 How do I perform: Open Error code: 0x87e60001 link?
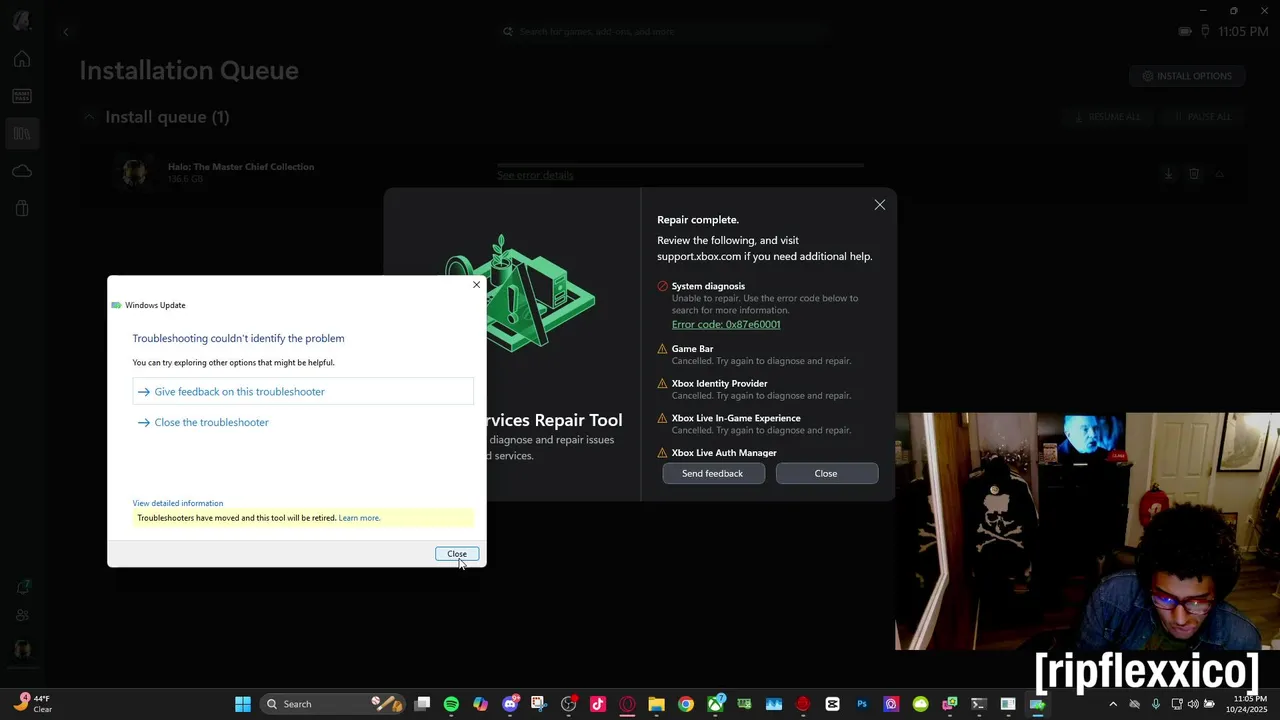[x=726, y=324]
